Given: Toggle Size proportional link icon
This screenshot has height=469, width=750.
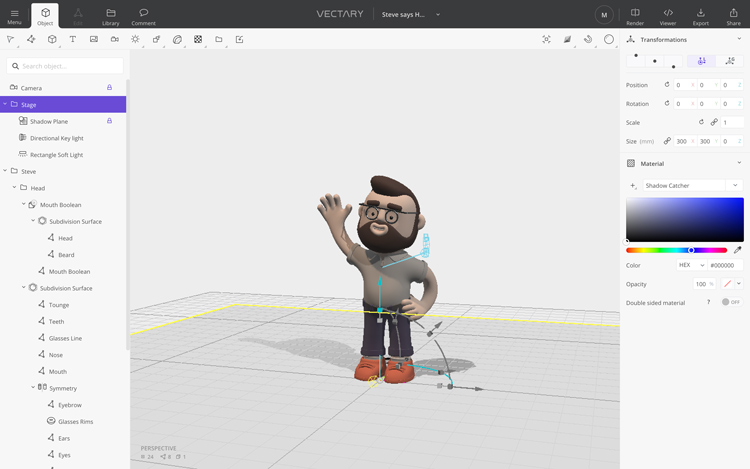Looking at the screenshot, I should tap(667, 141).
